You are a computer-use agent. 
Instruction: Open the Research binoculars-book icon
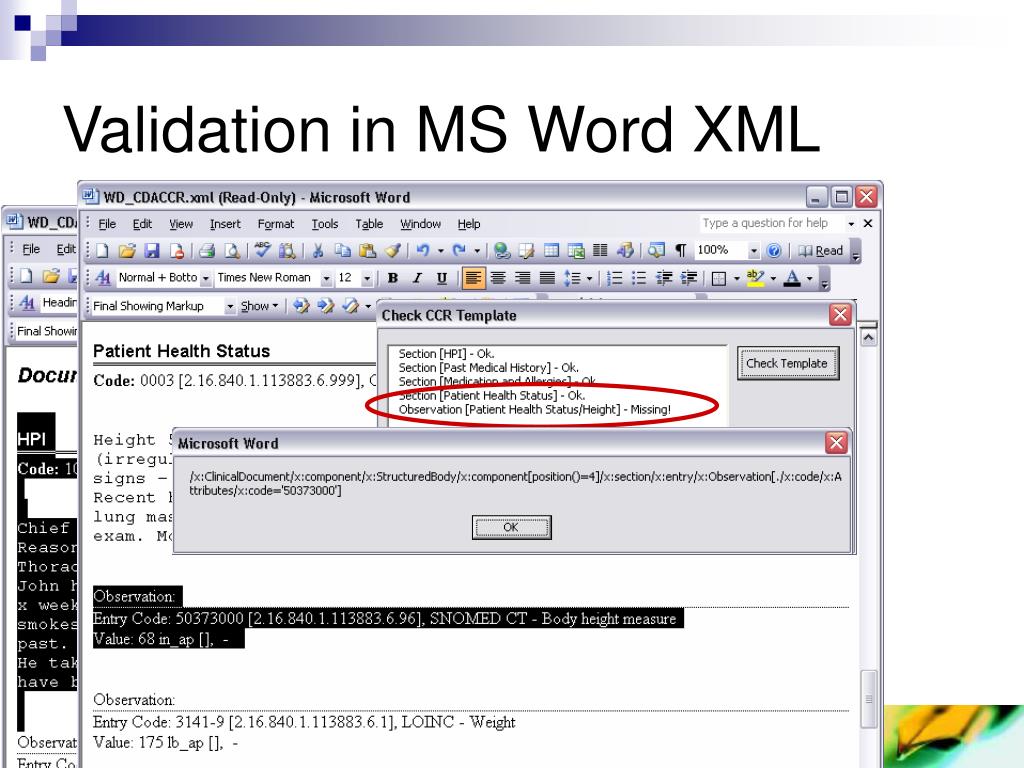pos(287,251)
